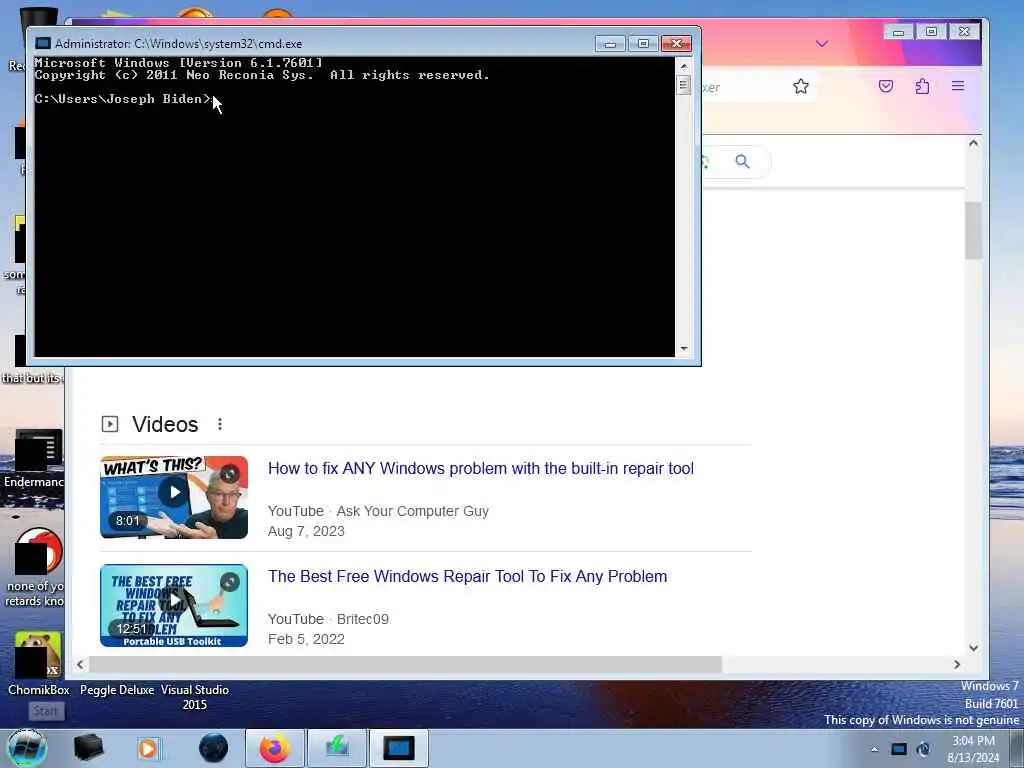Click Firefox page scroll-down arrow

[x=974, y=648]
